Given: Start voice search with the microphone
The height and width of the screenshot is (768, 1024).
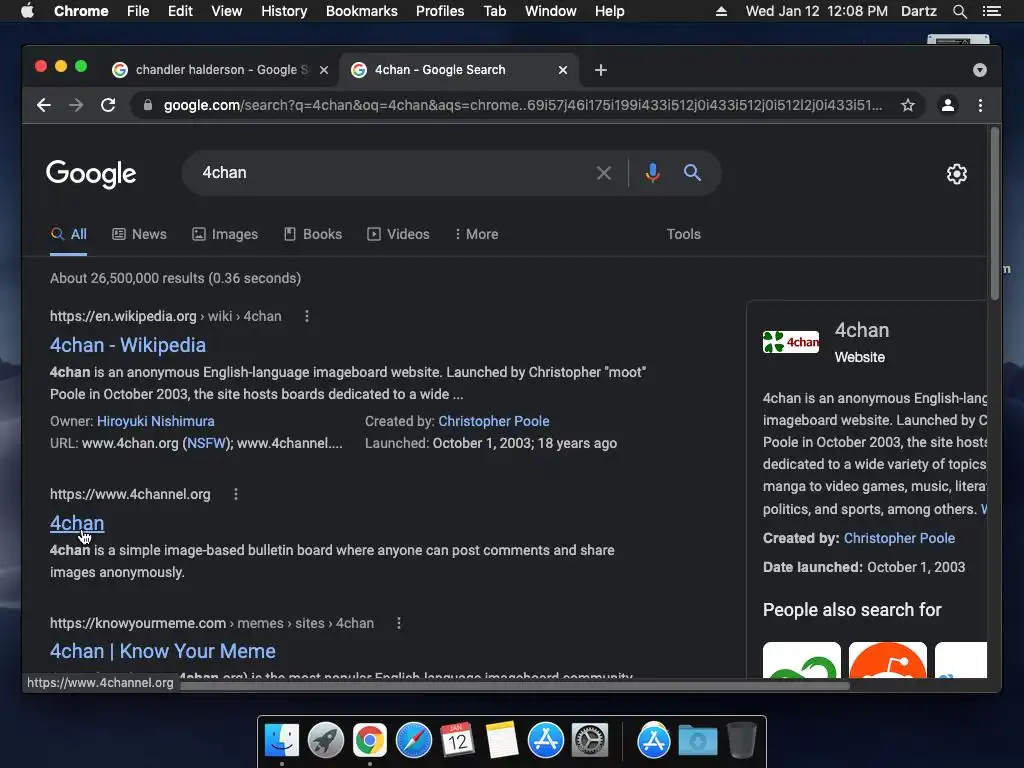Looking at the screenshot, I should point(652,173).
